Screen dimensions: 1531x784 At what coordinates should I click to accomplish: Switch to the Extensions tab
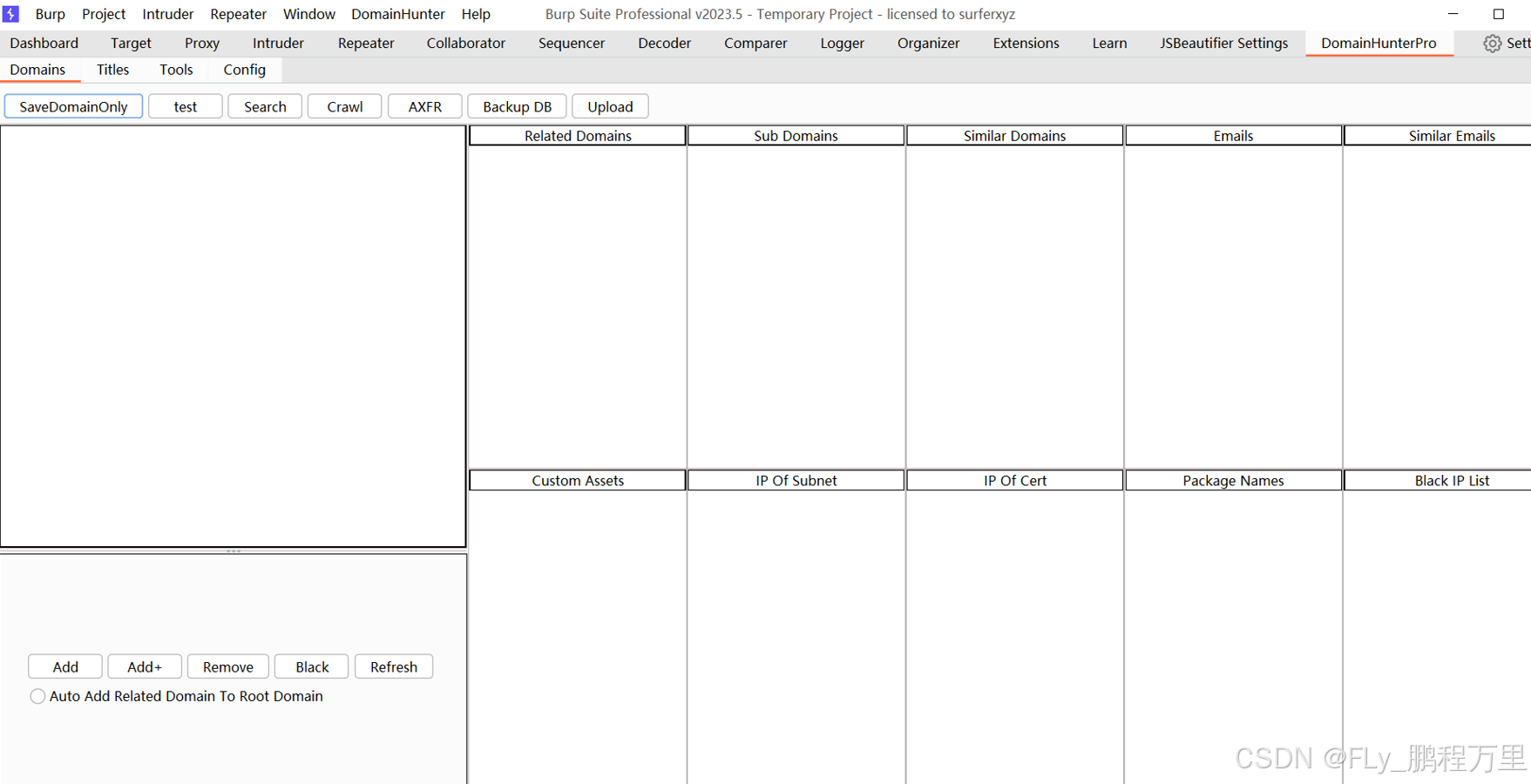point(1026,43)
